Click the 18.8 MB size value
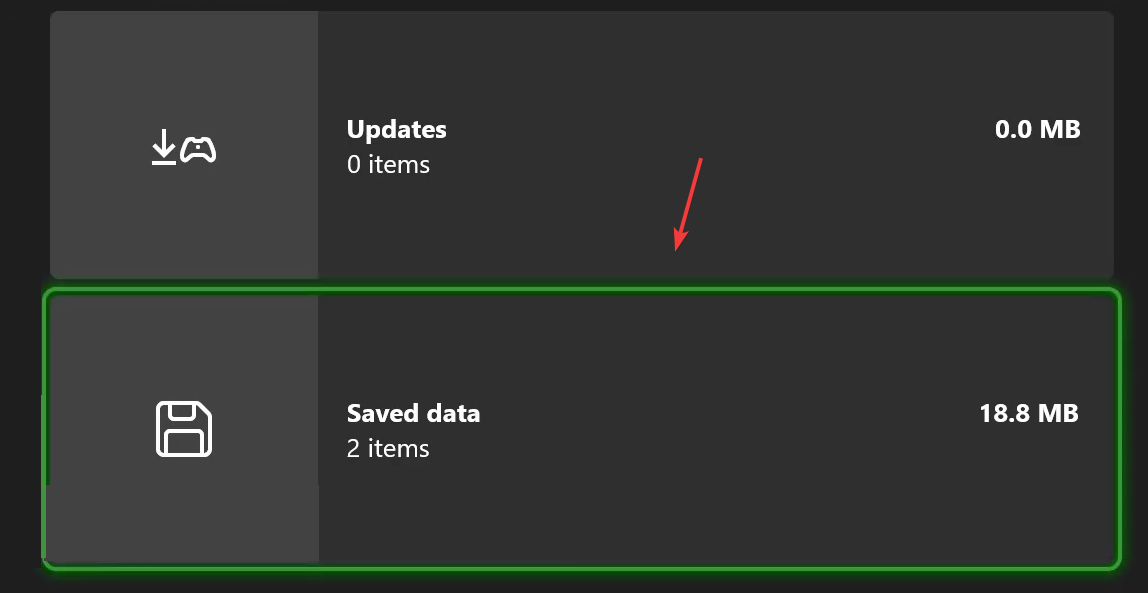 pos(1028,413)
